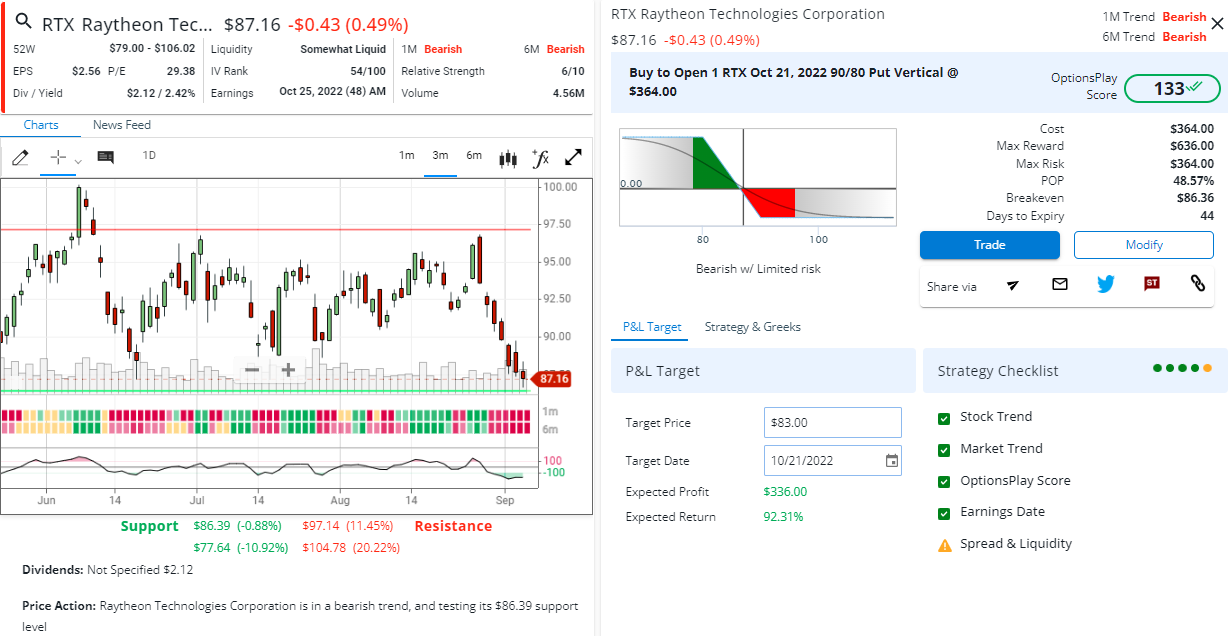Click the Volume 4.56M value
This screenshot has height=636, width=1229.
point(569,93)
